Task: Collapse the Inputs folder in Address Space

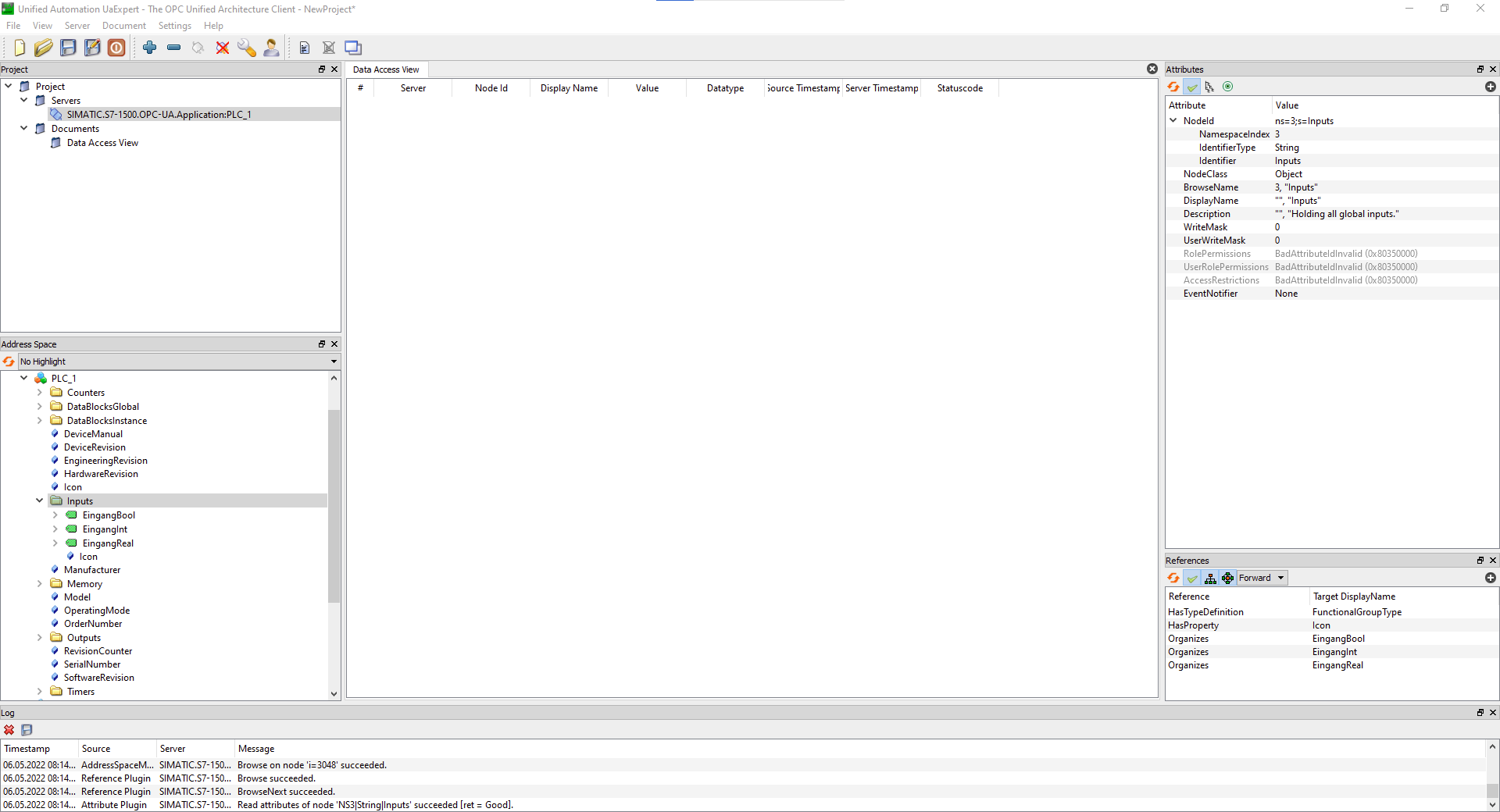Action: 39,500
